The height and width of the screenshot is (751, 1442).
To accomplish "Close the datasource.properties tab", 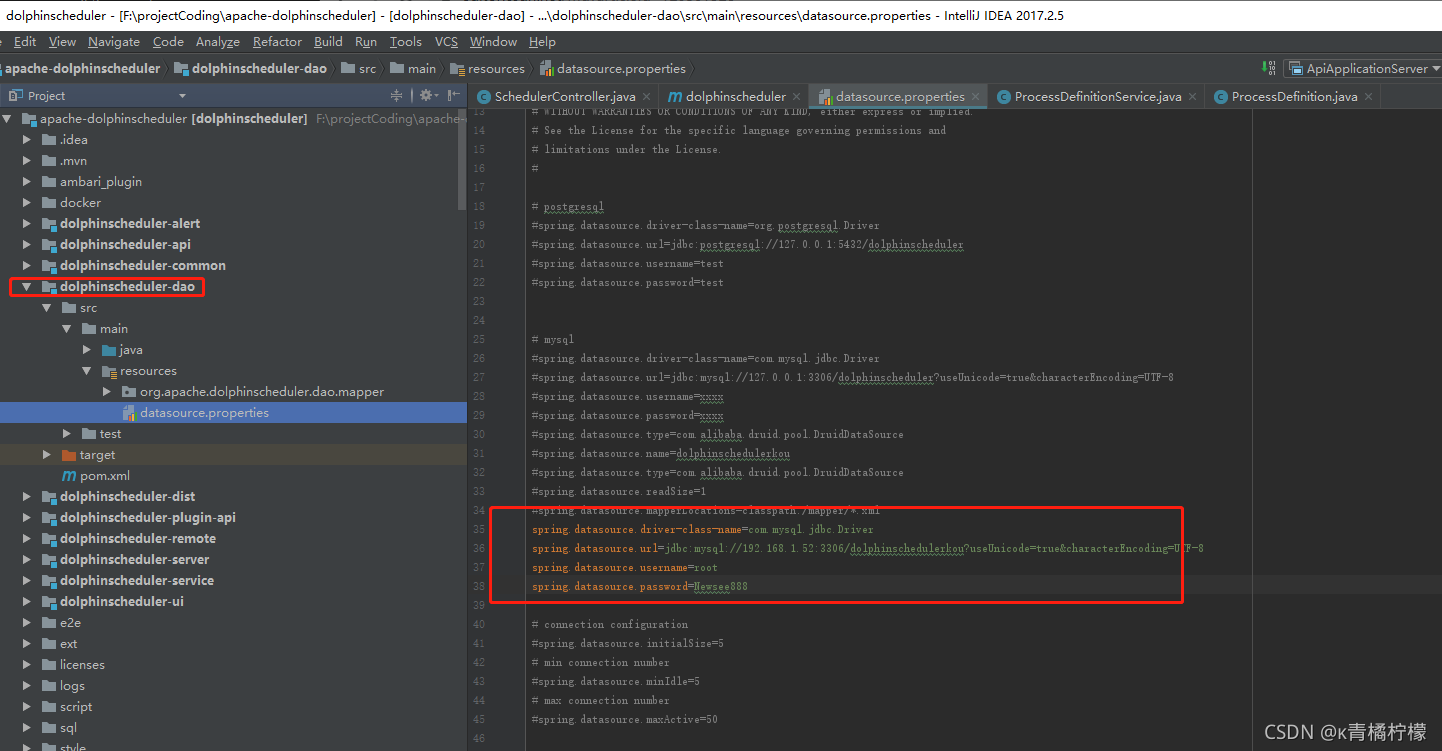I will [976, 97].
